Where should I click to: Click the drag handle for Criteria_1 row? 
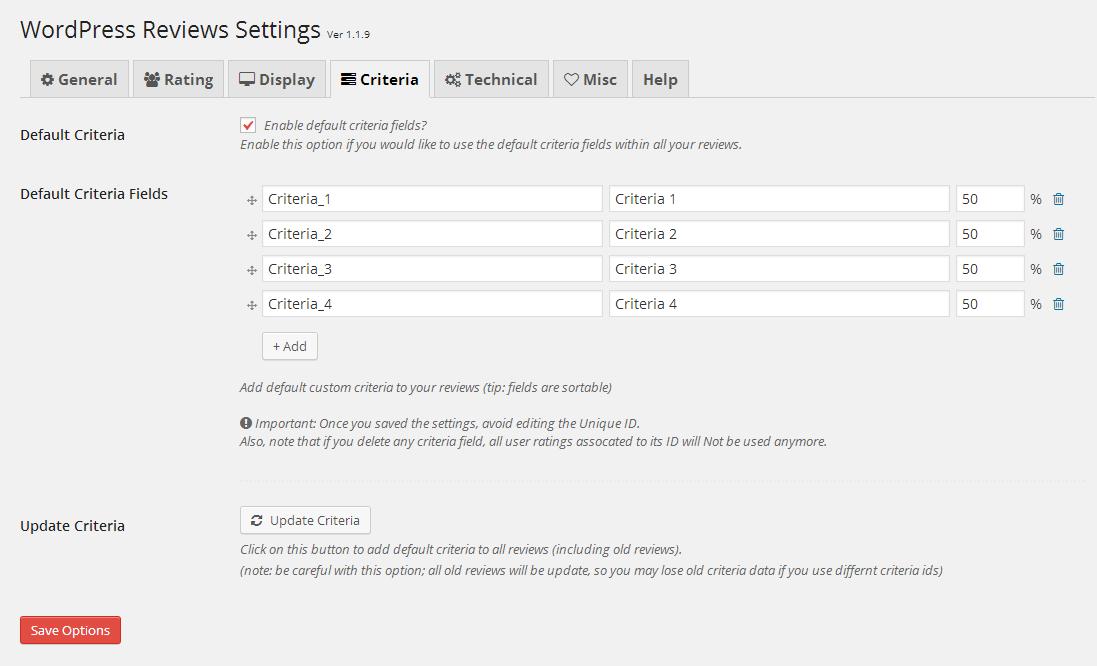(x=252, y=201)
